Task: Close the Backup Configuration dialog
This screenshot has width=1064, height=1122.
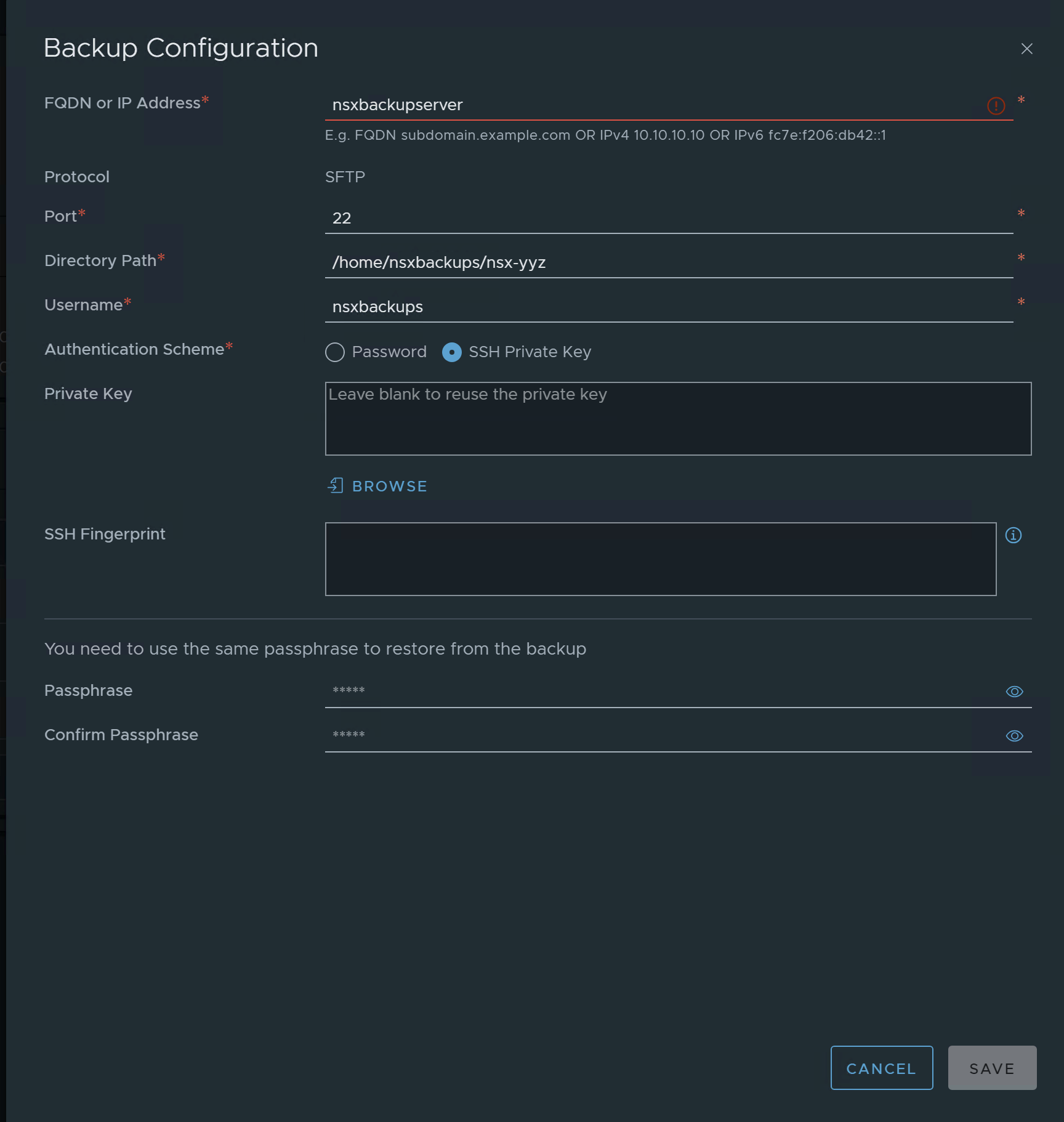Action: point(1026,49)
